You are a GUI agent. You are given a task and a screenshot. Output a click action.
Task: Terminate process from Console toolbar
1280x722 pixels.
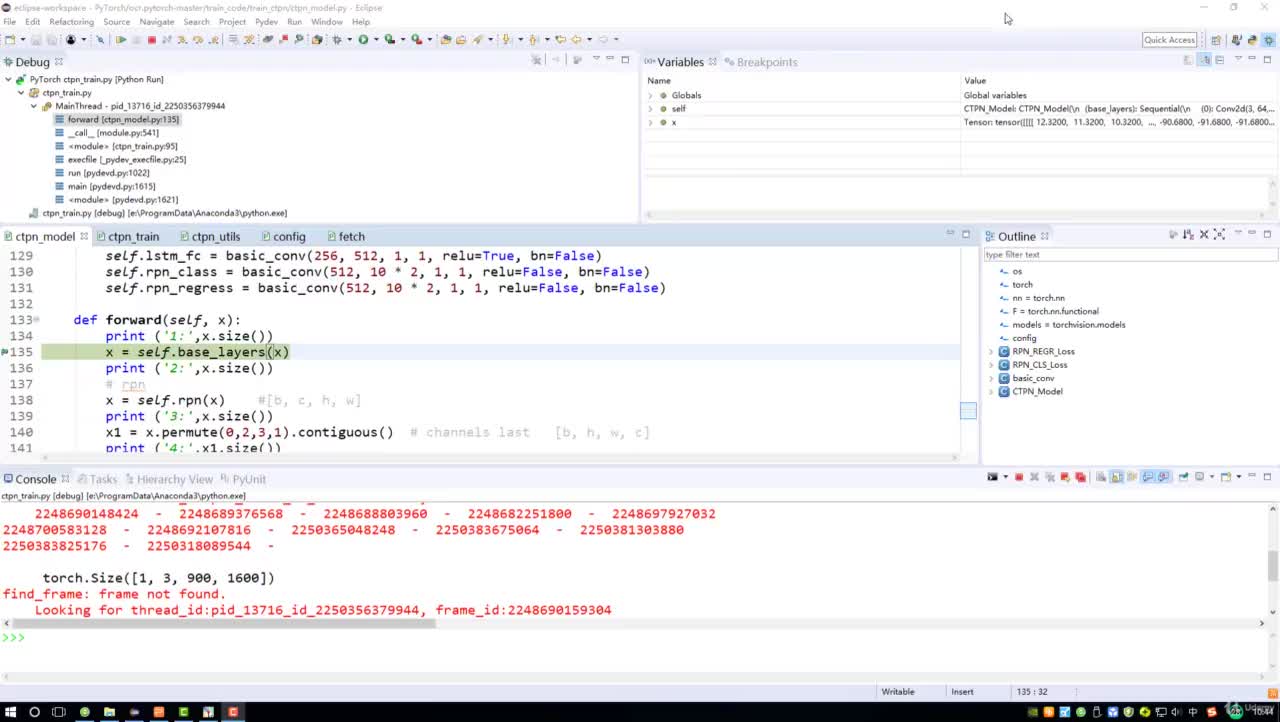click(x=1019, y=477)
